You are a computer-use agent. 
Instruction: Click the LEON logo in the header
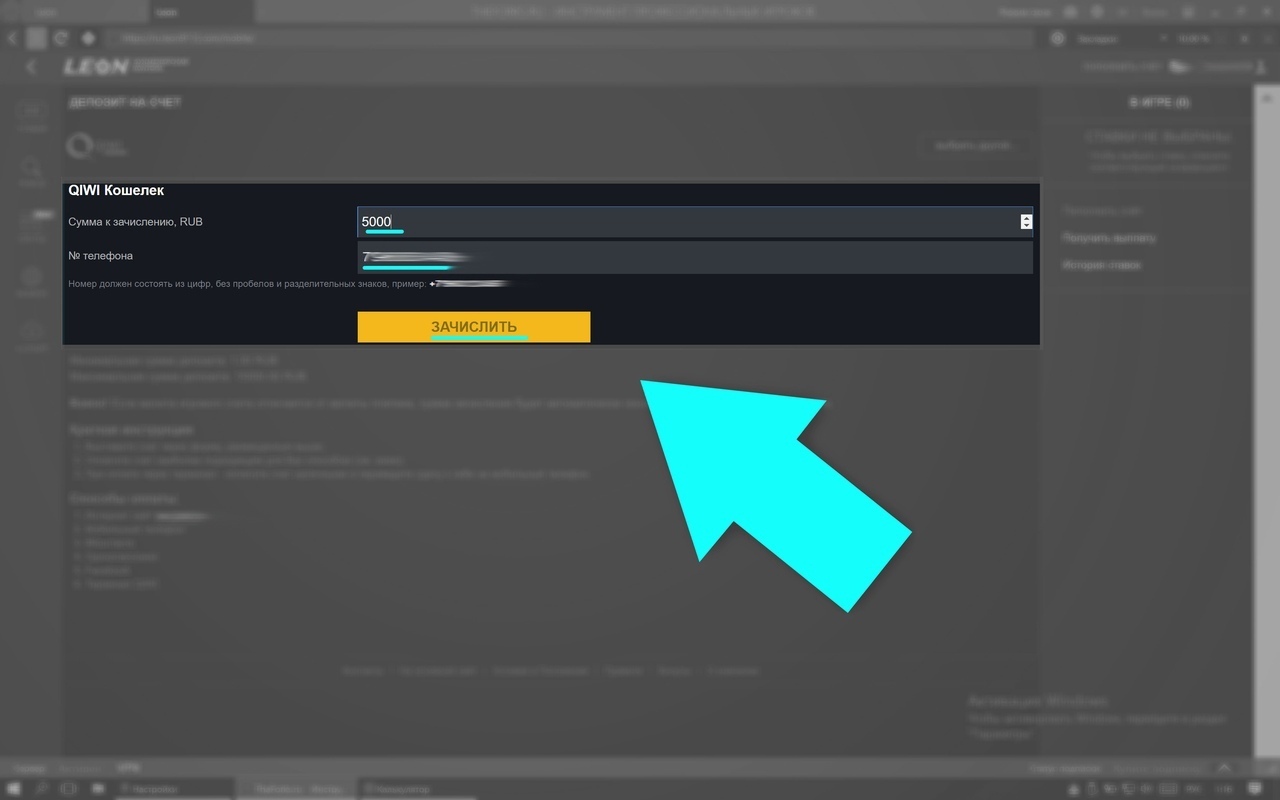[96, 66]
